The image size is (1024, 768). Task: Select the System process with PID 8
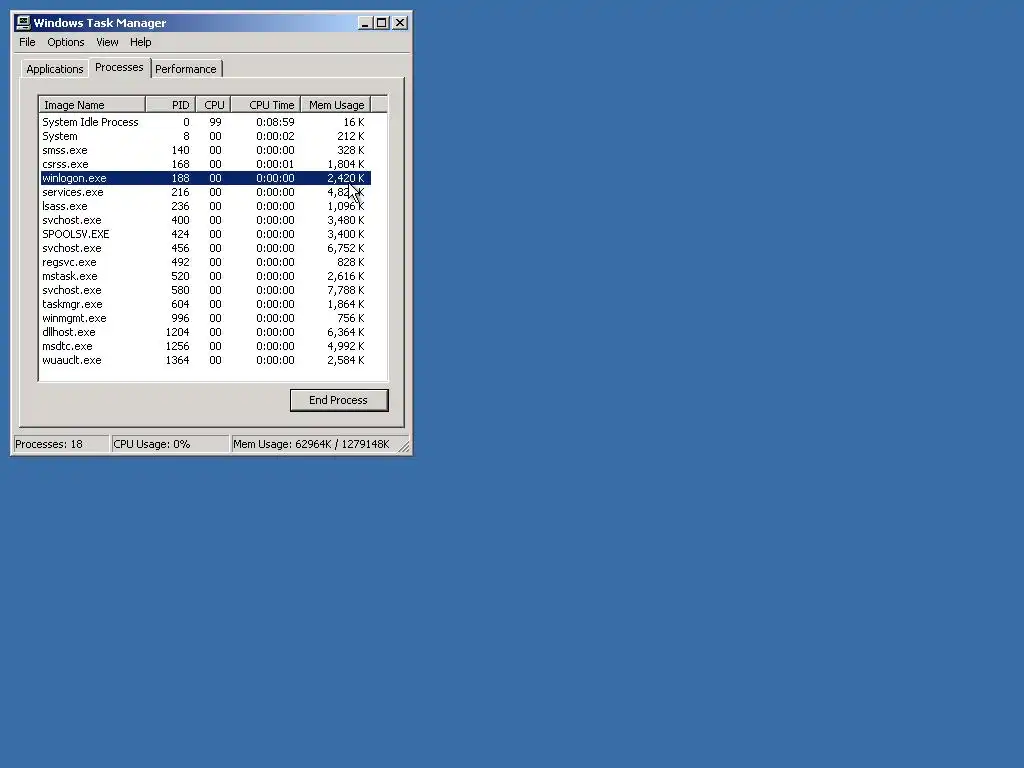coord(205,136)
